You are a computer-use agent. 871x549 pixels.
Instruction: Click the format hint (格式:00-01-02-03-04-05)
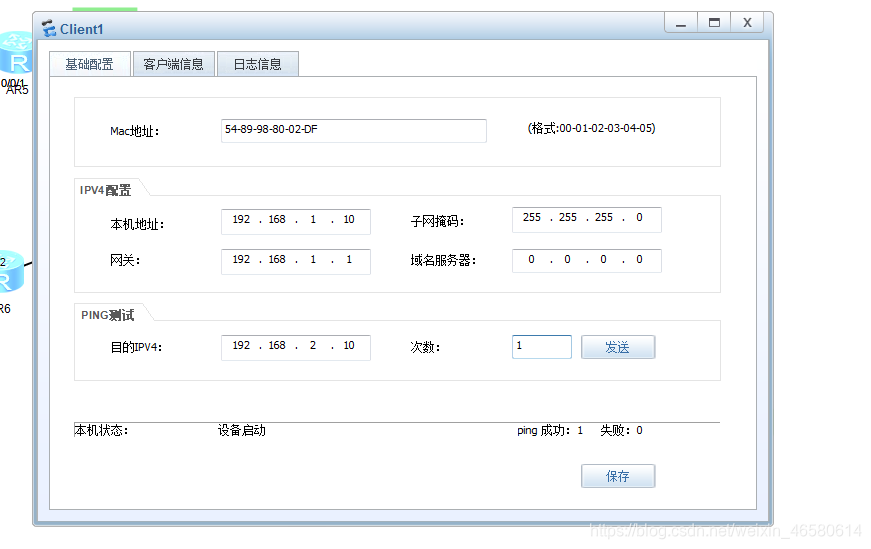[x=592, y=128]
